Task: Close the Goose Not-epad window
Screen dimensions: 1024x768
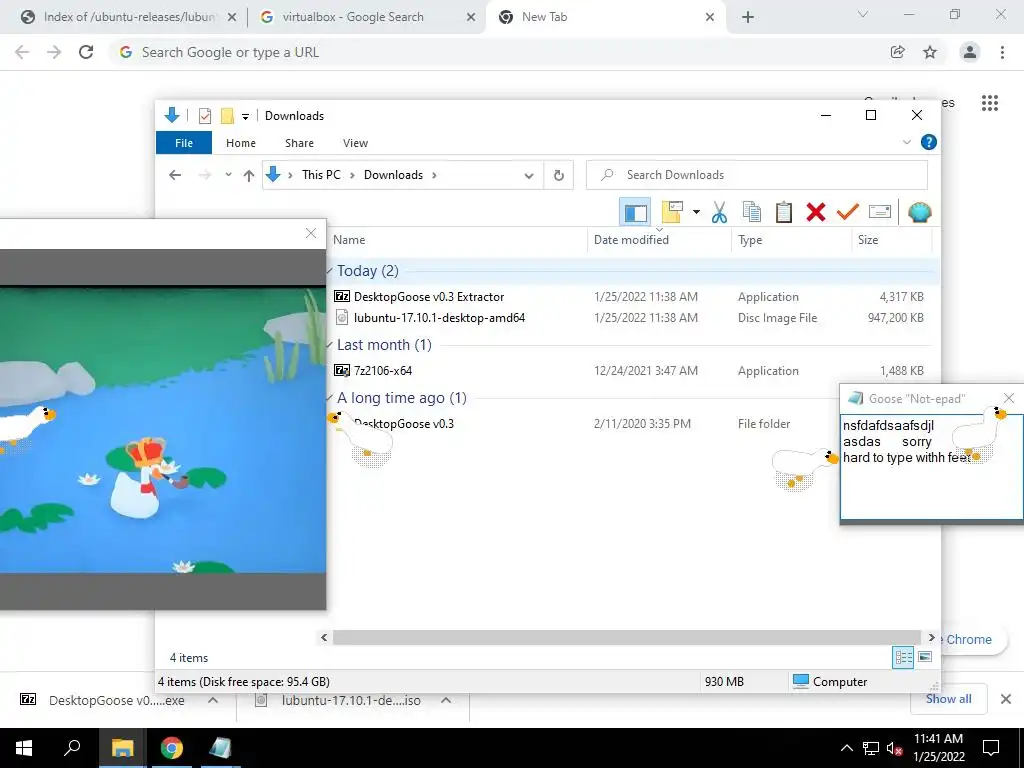Action: (x=1009, y=398)
